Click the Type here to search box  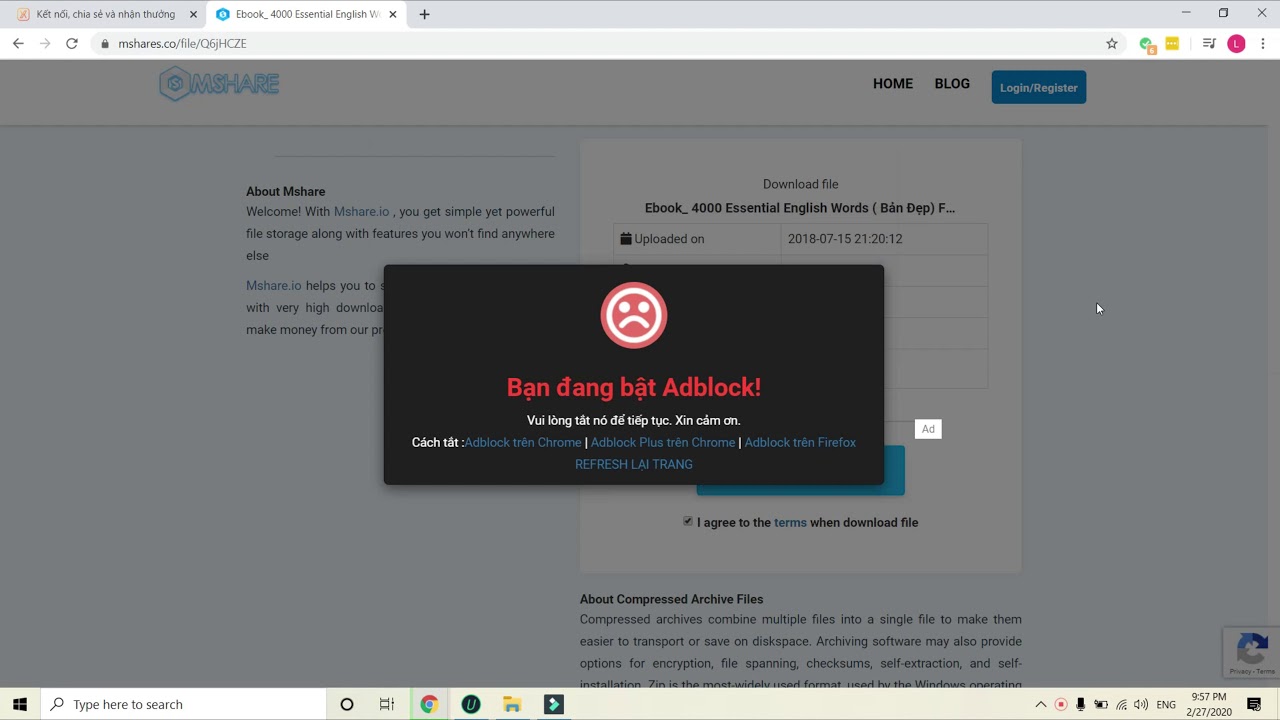click(x=183, y=704)
